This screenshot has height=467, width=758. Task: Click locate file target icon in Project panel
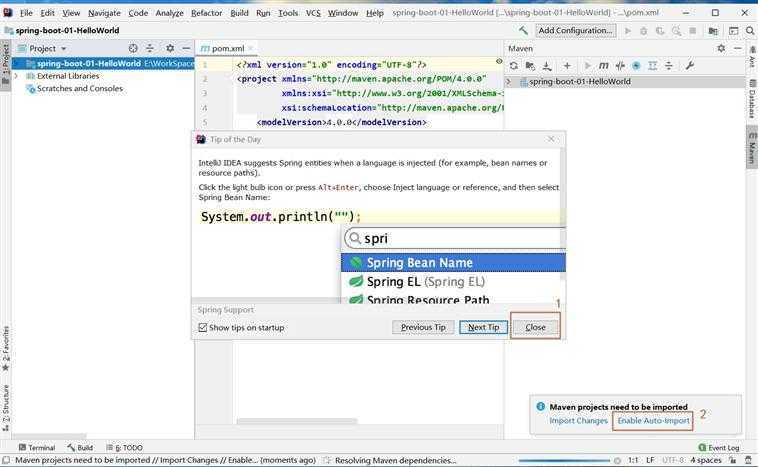click(133, 48)
